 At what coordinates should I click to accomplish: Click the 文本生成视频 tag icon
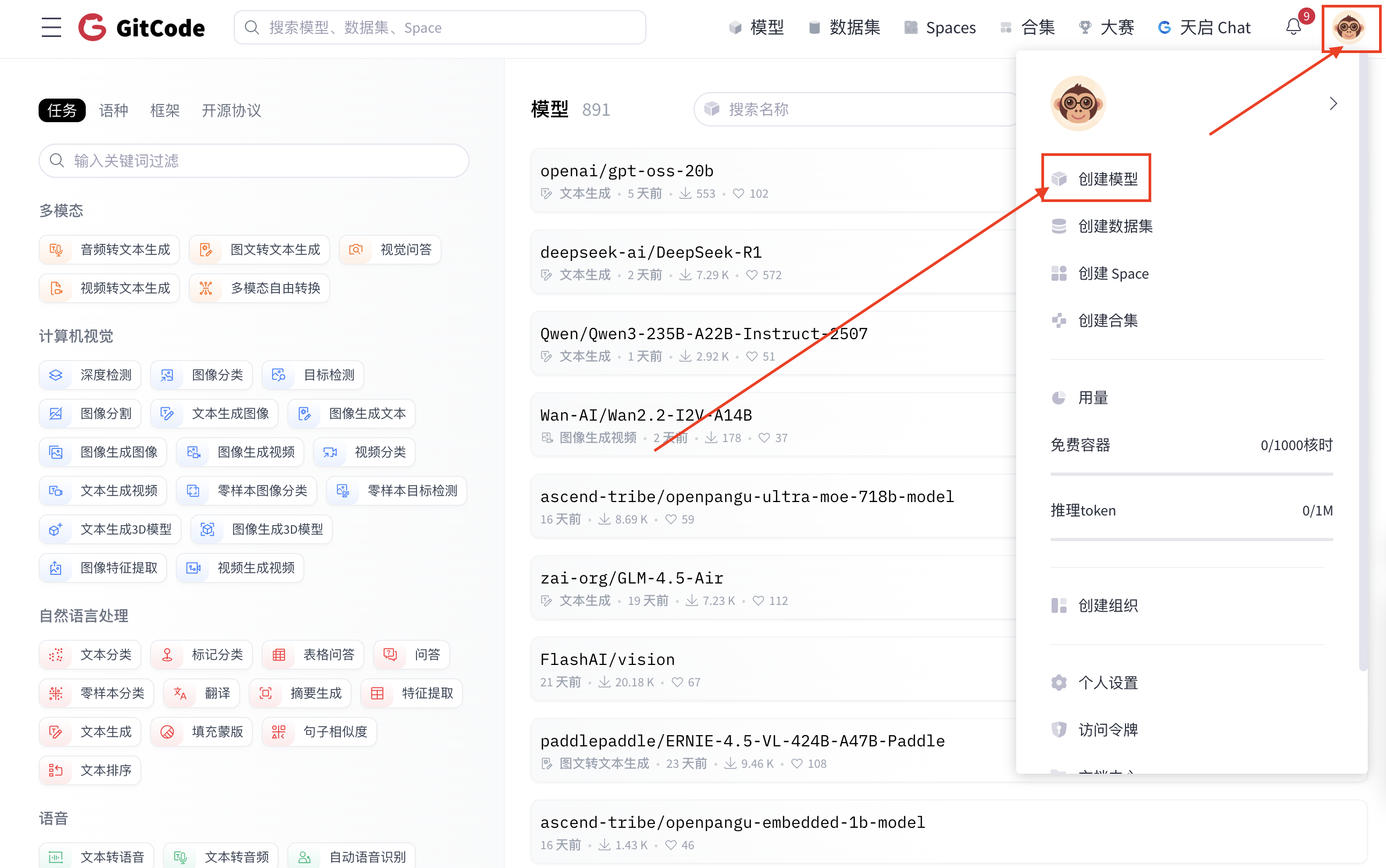[x=56, y=491]
